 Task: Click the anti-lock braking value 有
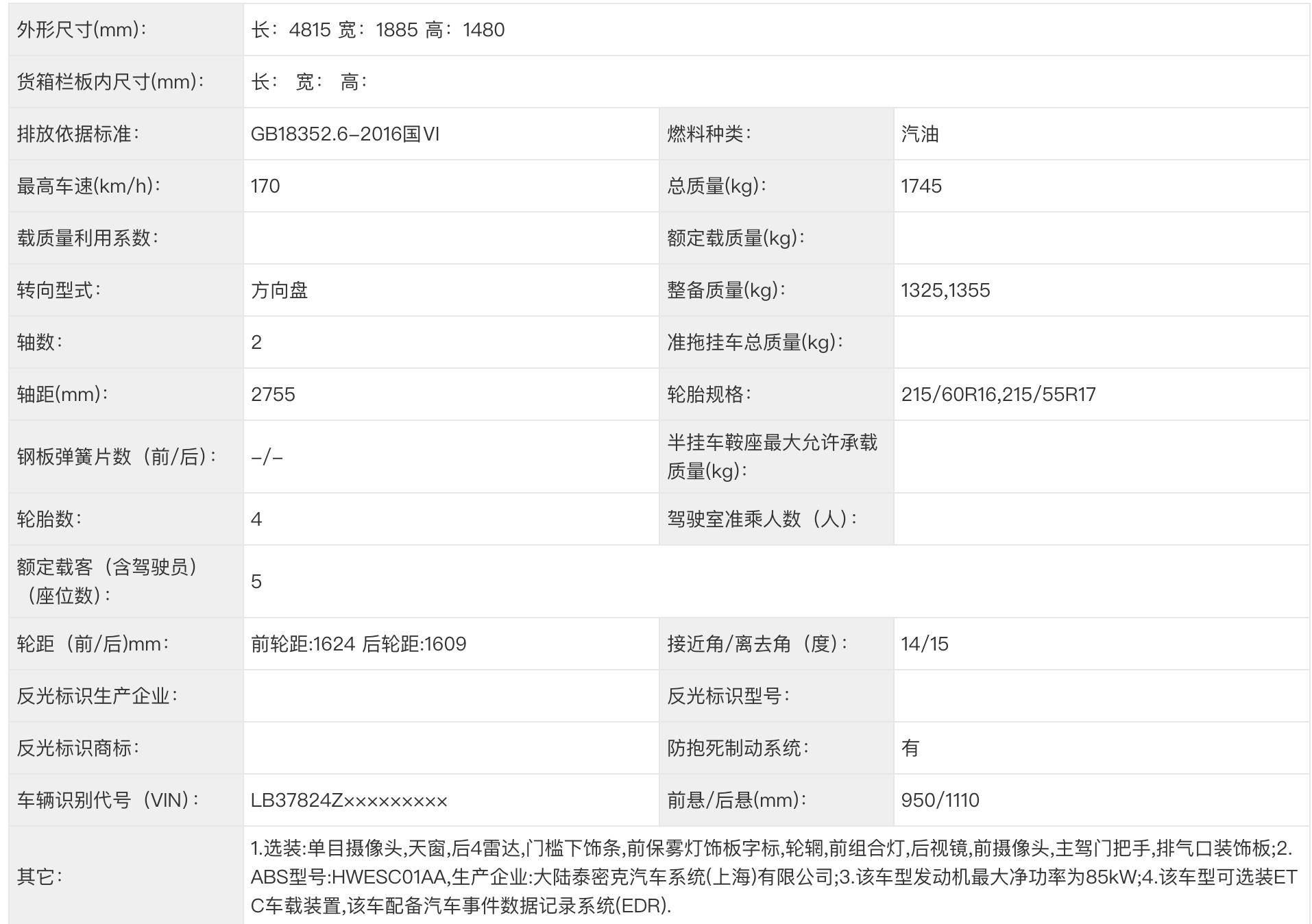tap(910, 749)
